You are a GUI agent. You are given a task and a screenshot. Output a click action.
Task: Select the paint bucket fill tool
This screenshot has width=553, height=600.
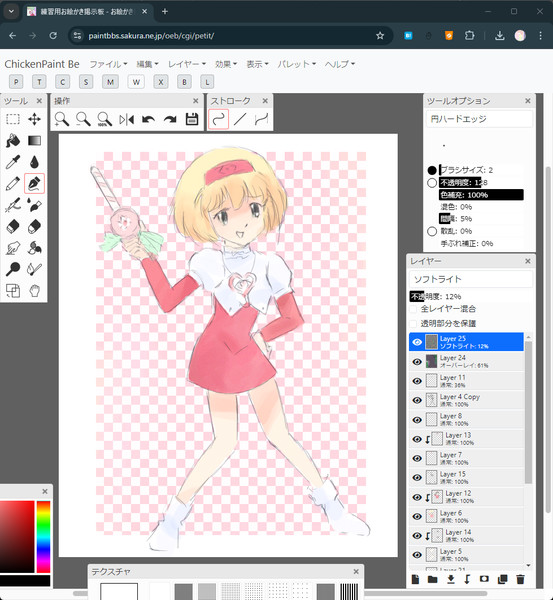[13, 140]
